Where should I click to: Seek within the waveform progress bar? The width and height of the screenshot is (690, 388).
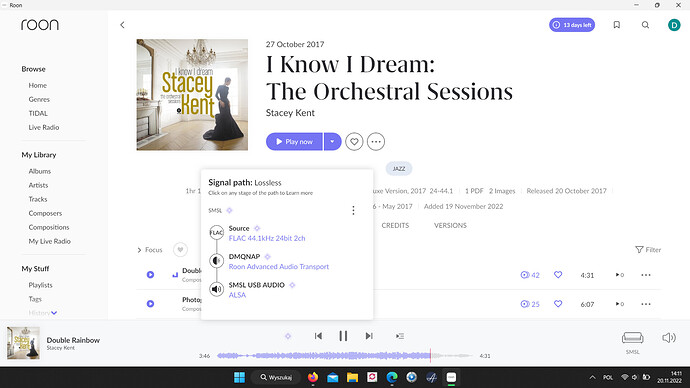[345, 355]
